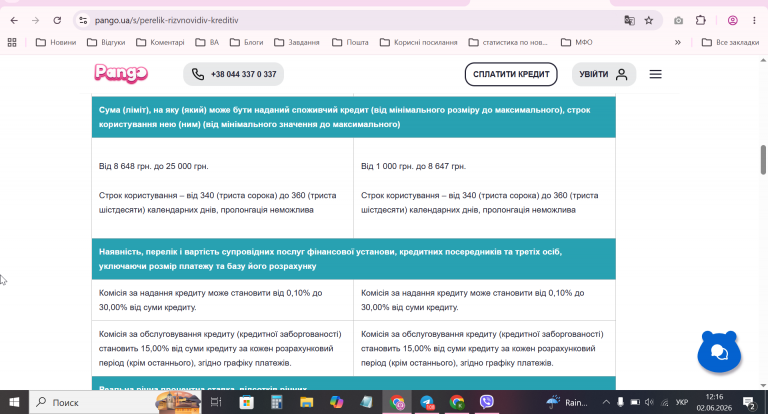Open the МФО bookmarks folder
Viewport: 768px width, 414px height.
tap(576, 43)
